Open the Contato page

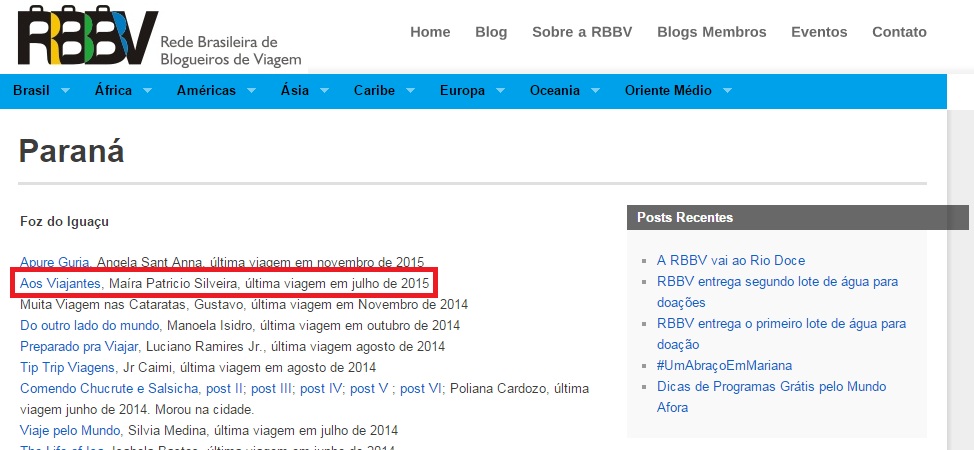click(899, 32)
